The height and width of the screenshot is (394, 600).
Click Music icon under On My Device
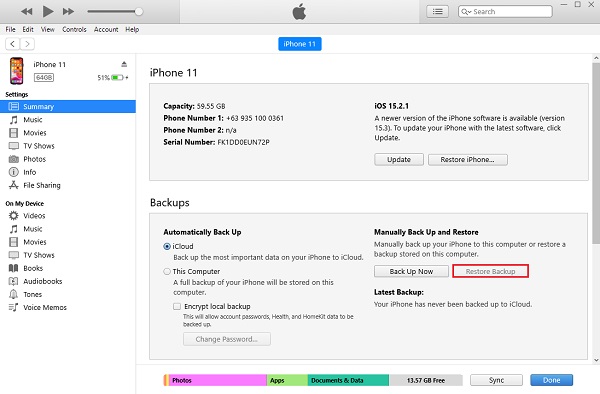13,229
